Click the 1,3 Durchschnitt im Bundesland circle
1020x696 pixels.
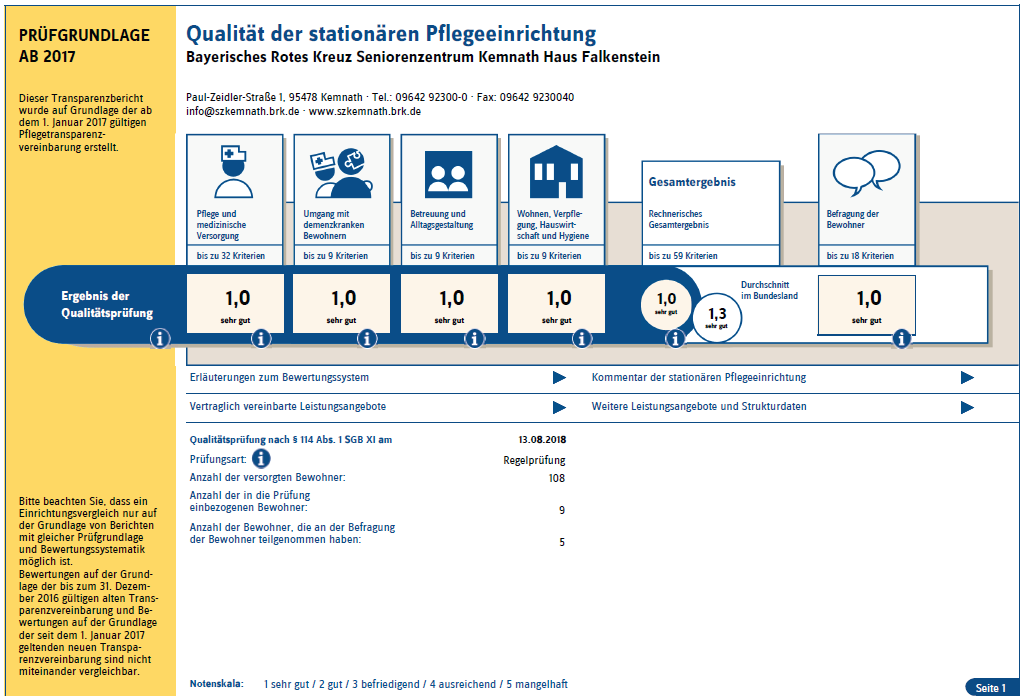(717, 317)
